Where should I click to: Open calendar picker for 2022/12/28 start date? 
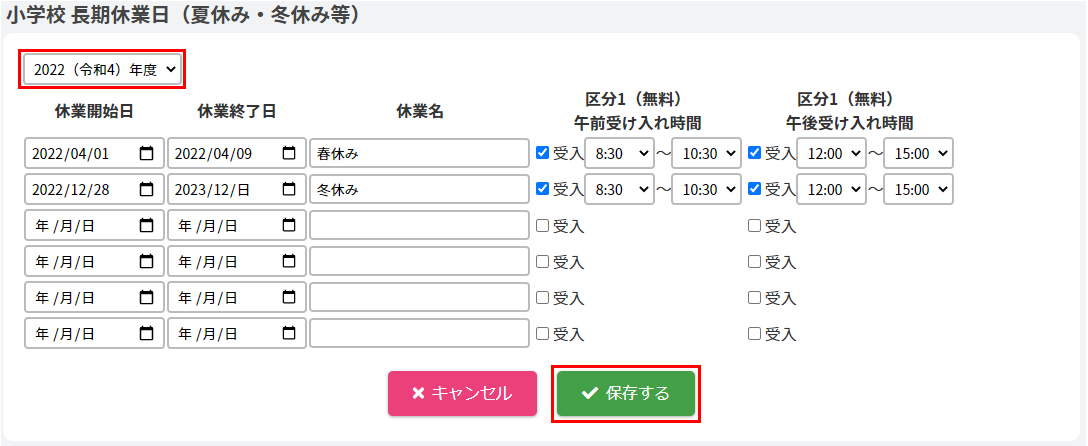pos(147,189)
